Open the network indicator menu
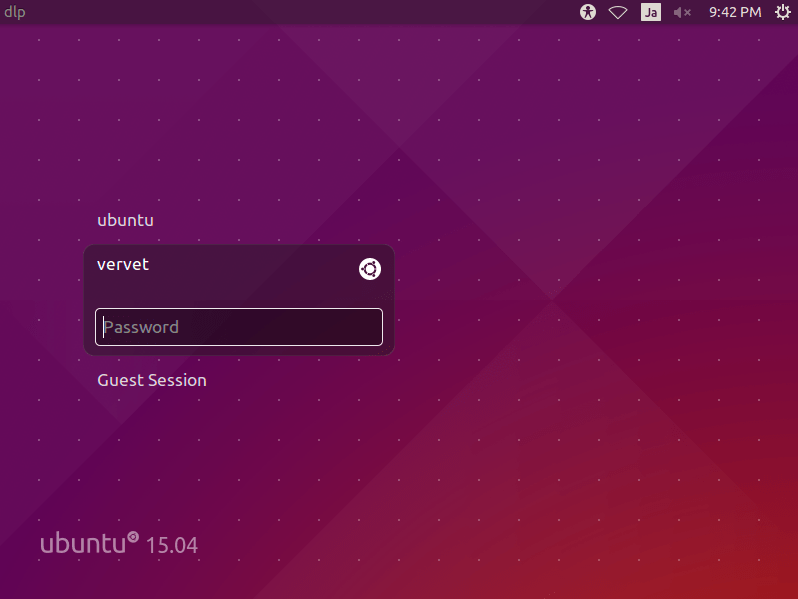 [x=618, y=12]
